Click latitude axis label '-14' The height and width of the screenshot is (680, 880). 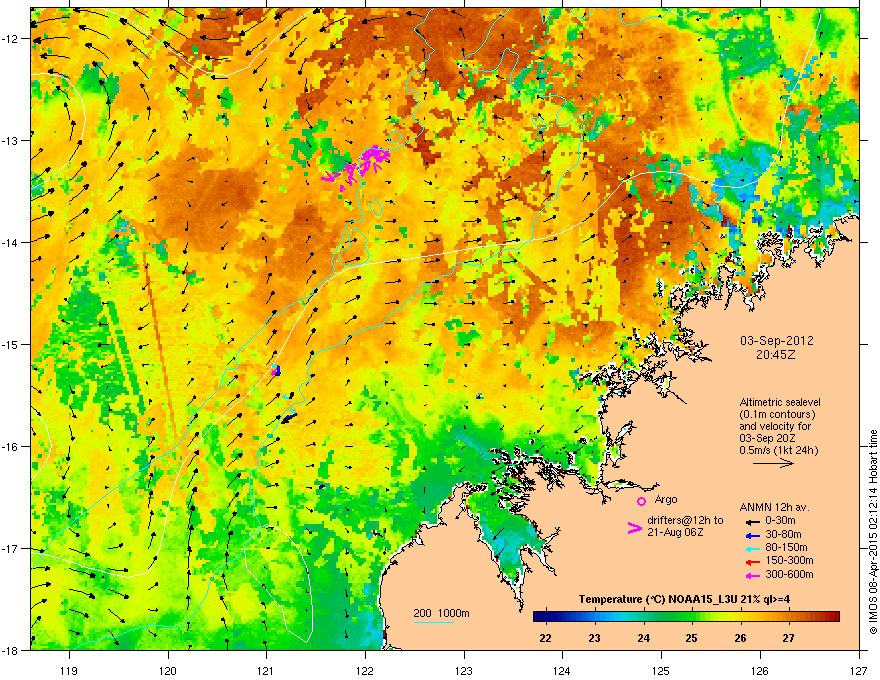(x=10, y=243)
